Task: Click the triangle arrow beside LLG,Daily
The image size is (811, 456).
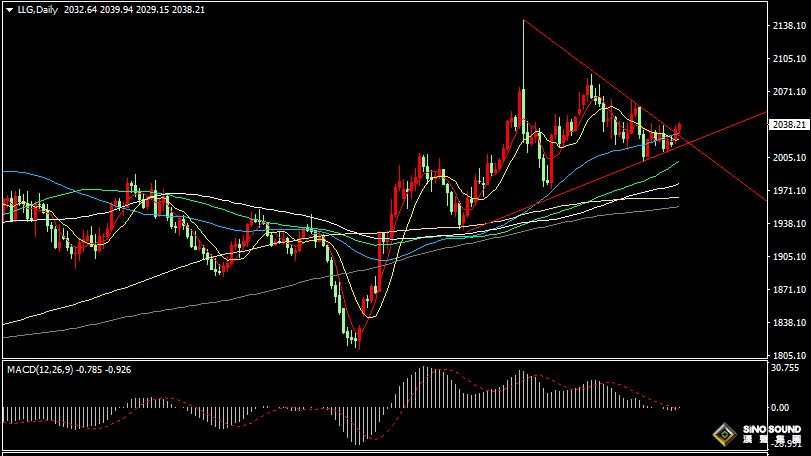Action: pyautogui.click(x=9, y=9)
